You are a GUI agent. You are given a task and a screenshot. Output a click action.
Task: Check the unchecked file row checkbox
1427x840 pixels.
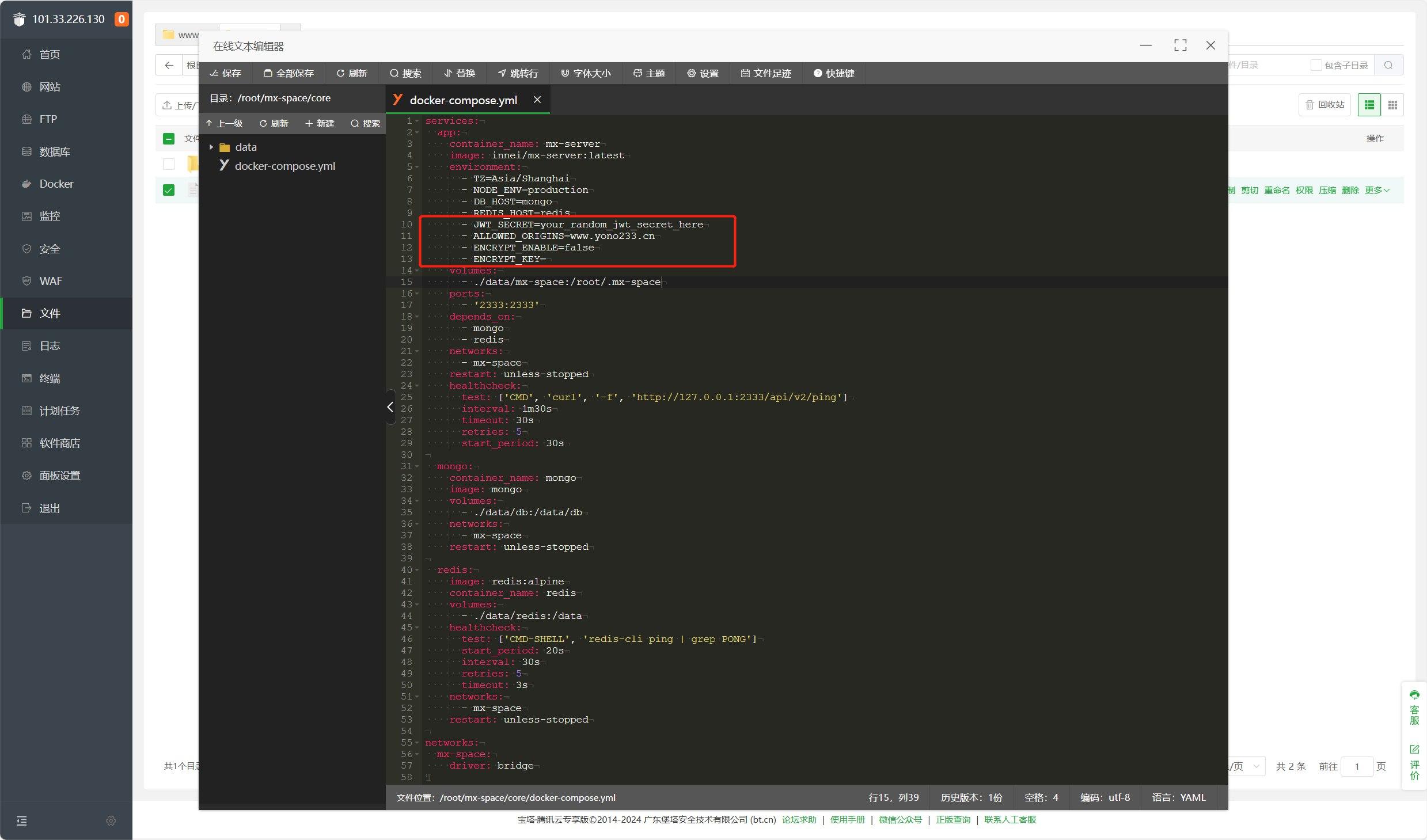(x=169, y=164)
